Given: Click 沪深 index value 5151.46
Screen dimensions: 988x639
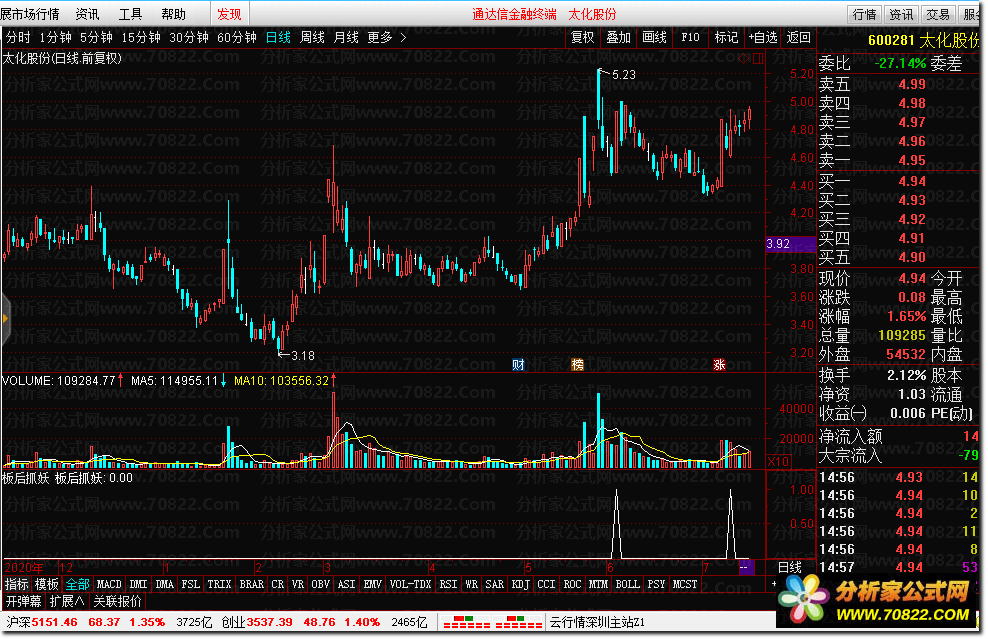Looking at the screenshot, I should click(55, 623).
